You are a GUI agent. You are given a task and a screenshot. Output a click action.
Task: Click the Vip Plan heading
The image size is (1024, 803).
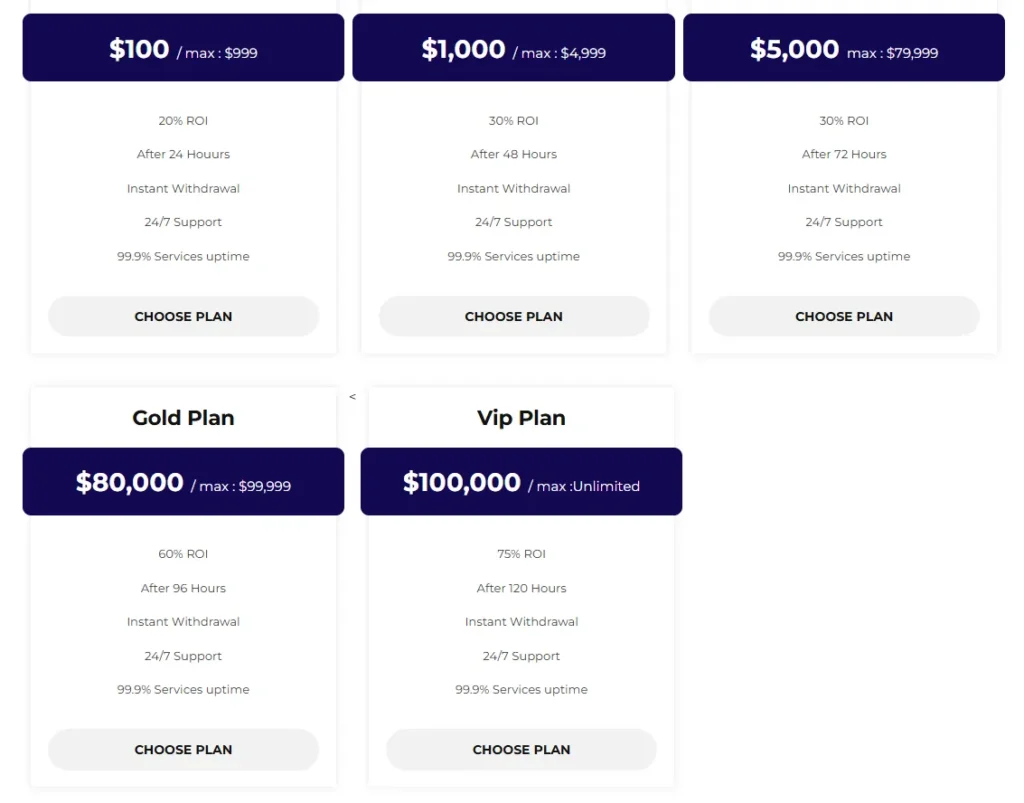(x=521, y=418)
